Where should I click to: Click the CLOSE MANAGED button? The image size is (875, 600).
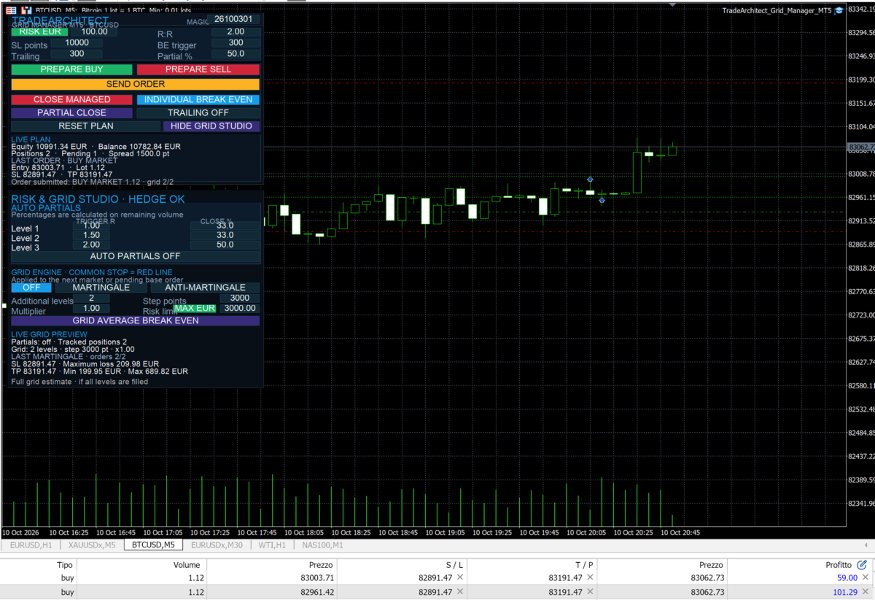tap(71, 99)
